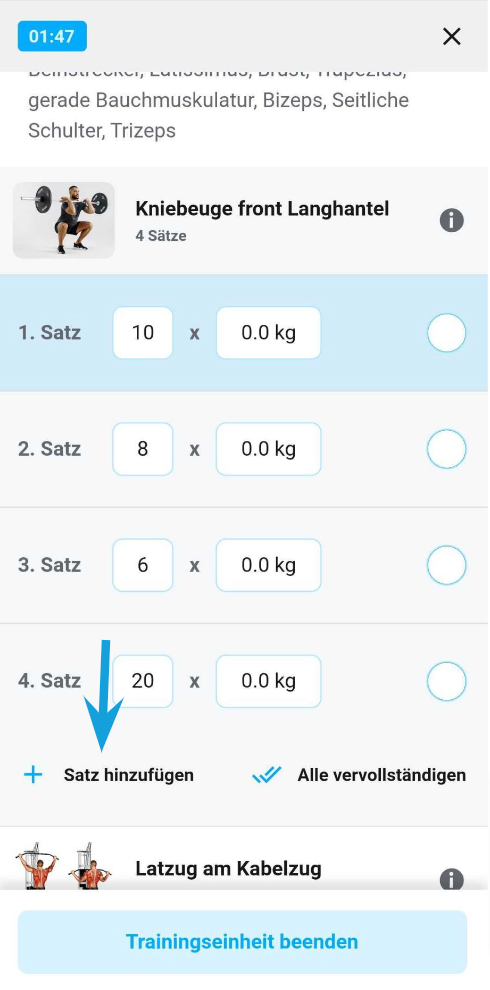Edit weight field of 2. Satz
490x990 pixels.
(268, 449)
